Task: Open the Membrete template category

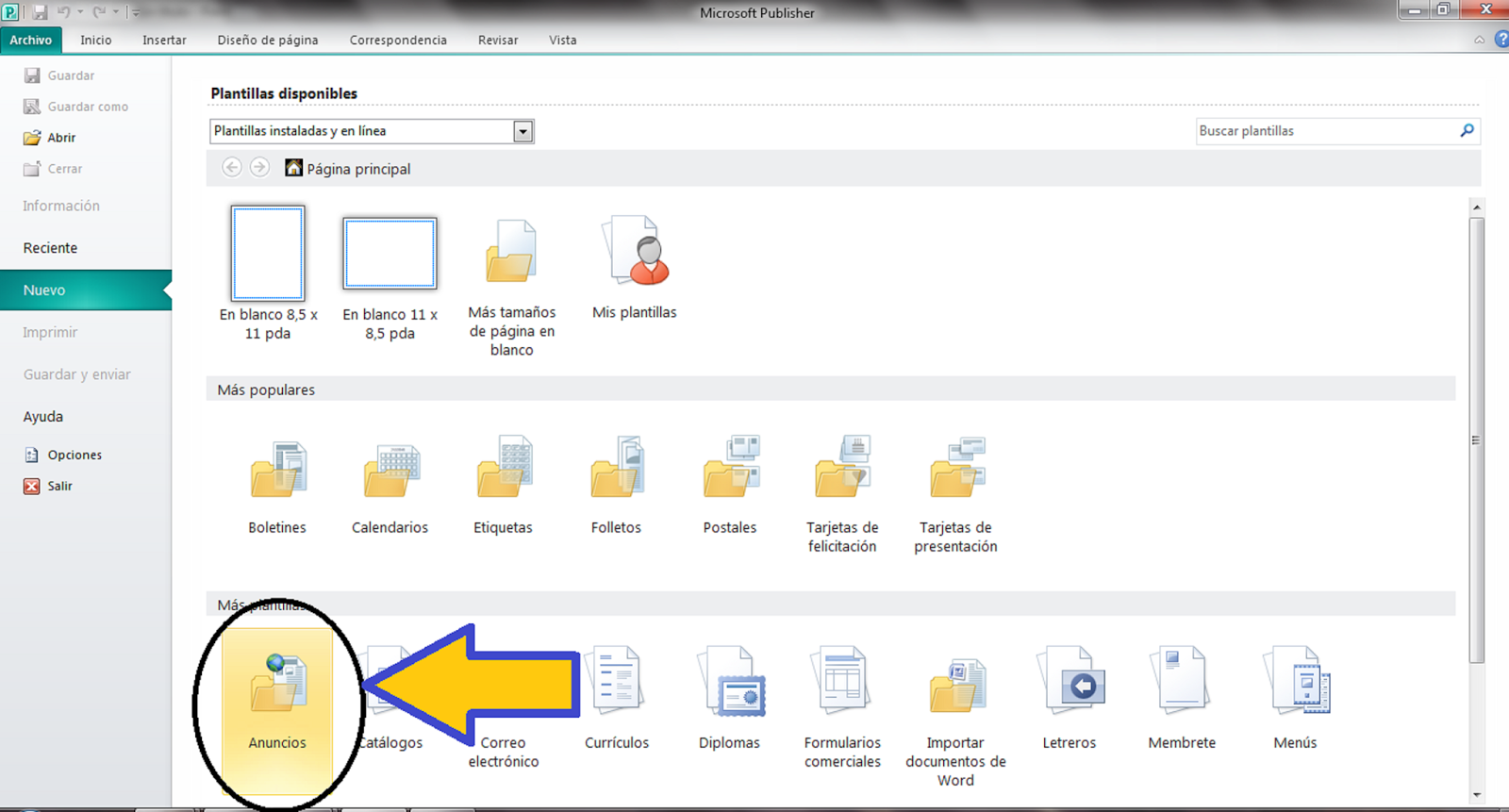Action: point(1182,700)
